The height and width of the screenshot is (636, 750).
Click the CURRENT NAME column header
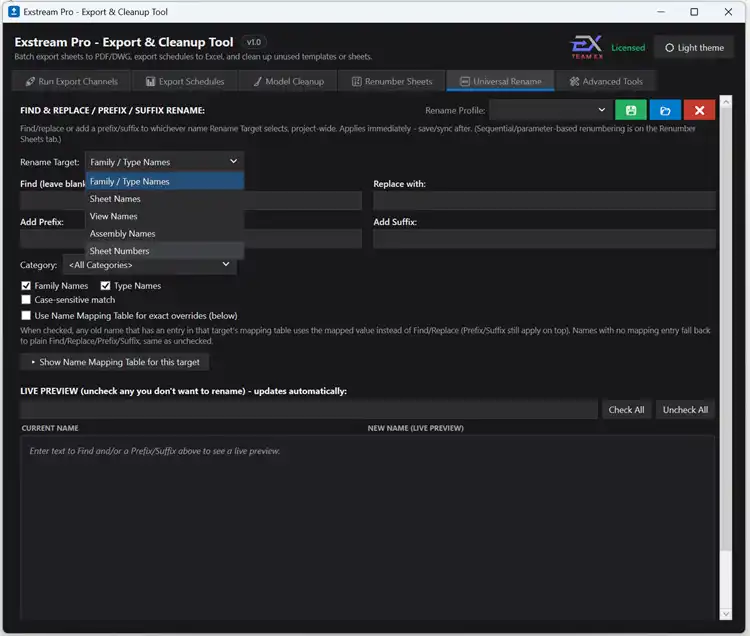pyautogui.click(x=50, y=428)
